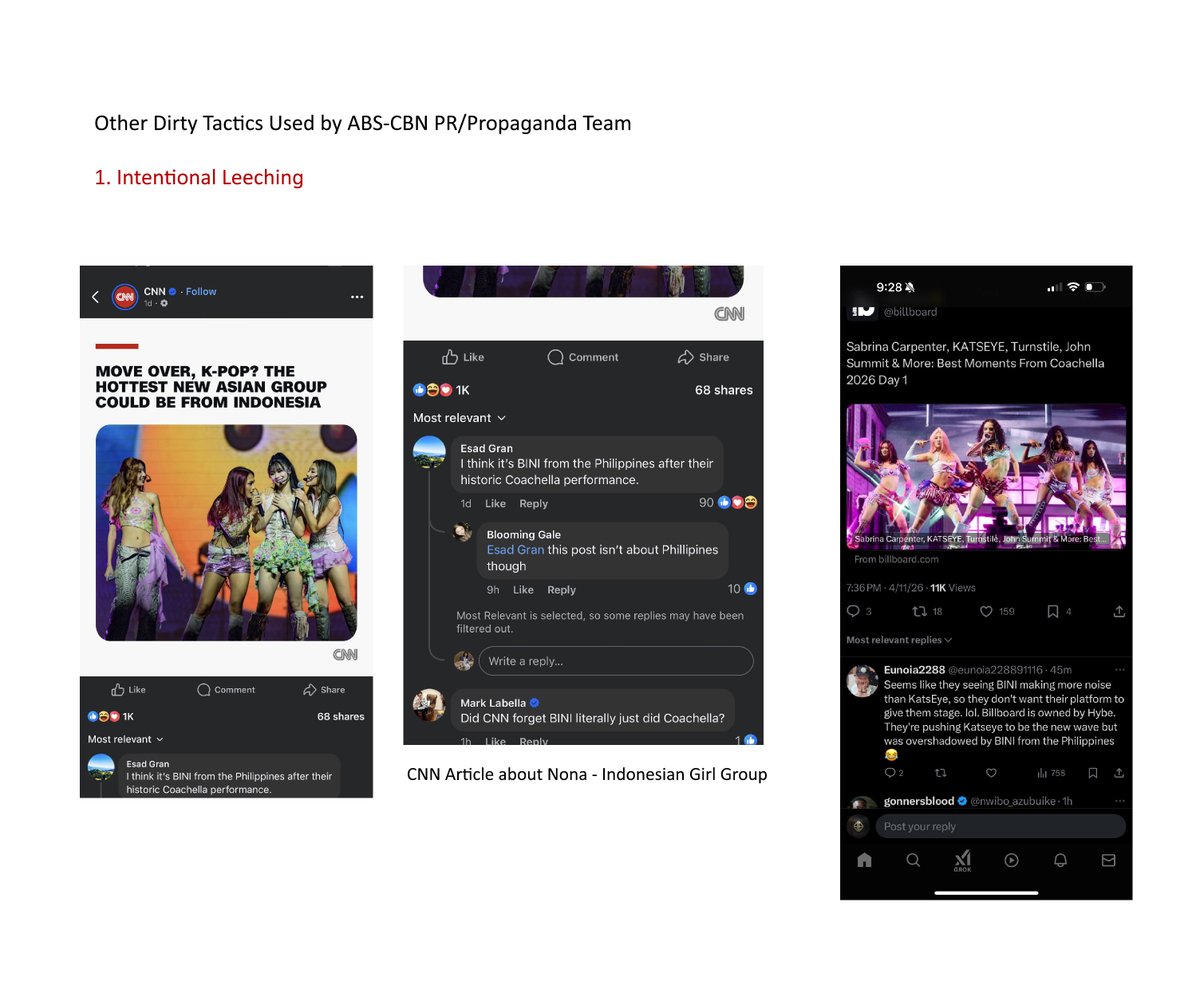The image size is (1200, 993).
Task: Open the Notifications bell tab in X
Action: click(1060, 860)
